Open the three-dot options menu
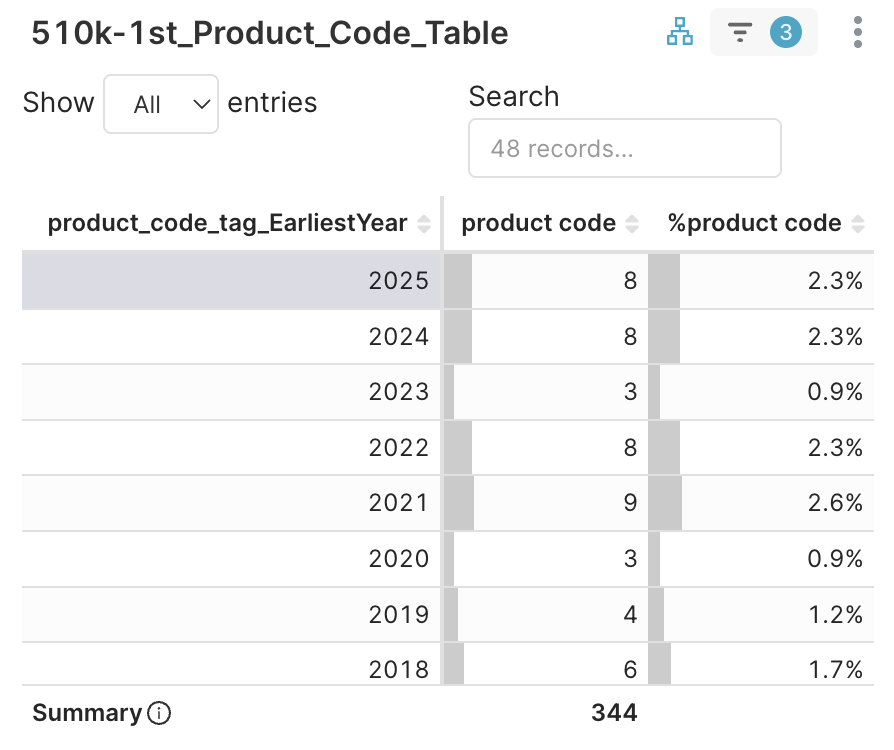894x750 pixels. click(x=858, y=33)
